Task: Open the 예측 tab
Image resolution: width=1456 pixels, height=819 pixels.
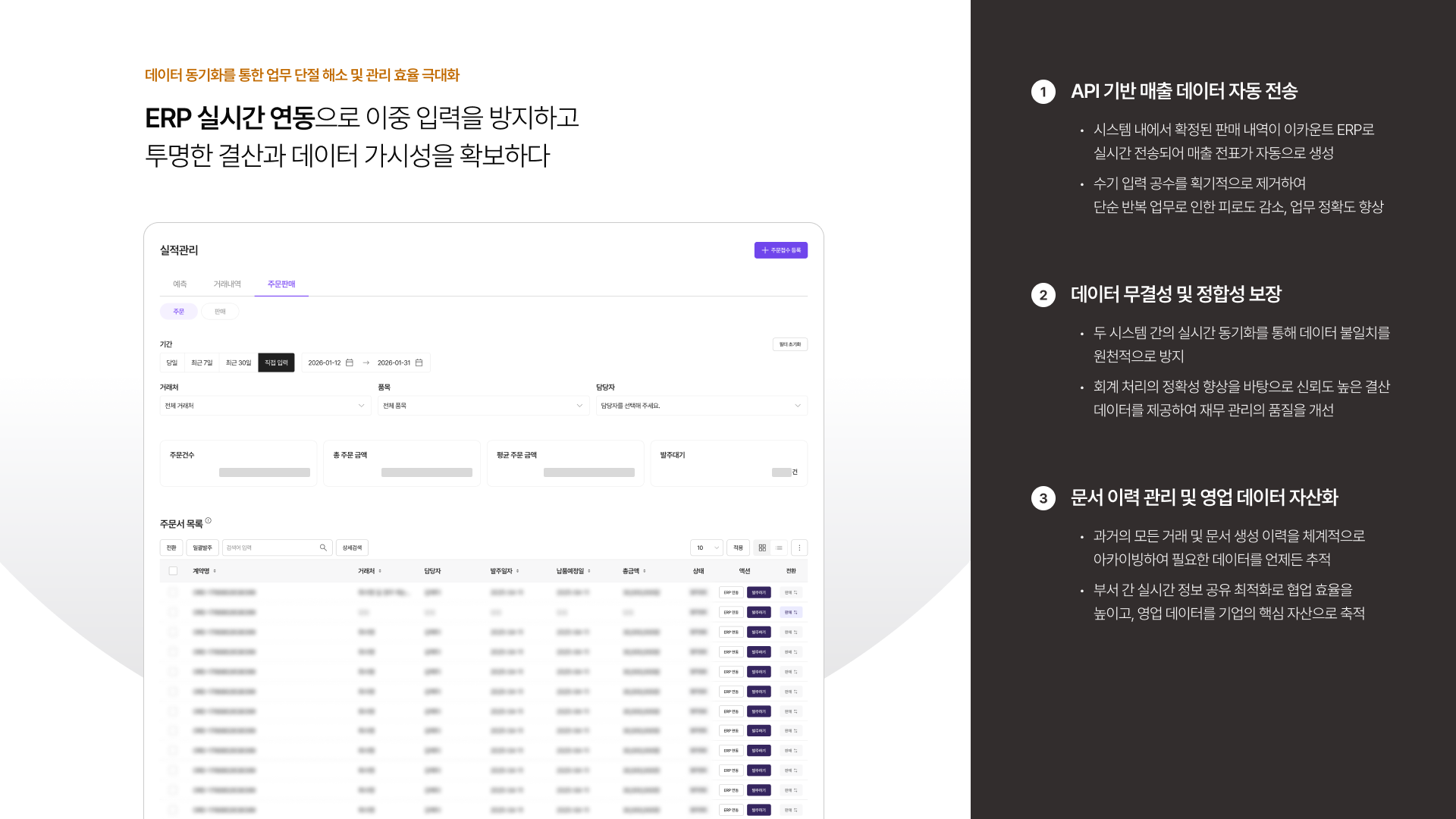Action: [180, 284]
